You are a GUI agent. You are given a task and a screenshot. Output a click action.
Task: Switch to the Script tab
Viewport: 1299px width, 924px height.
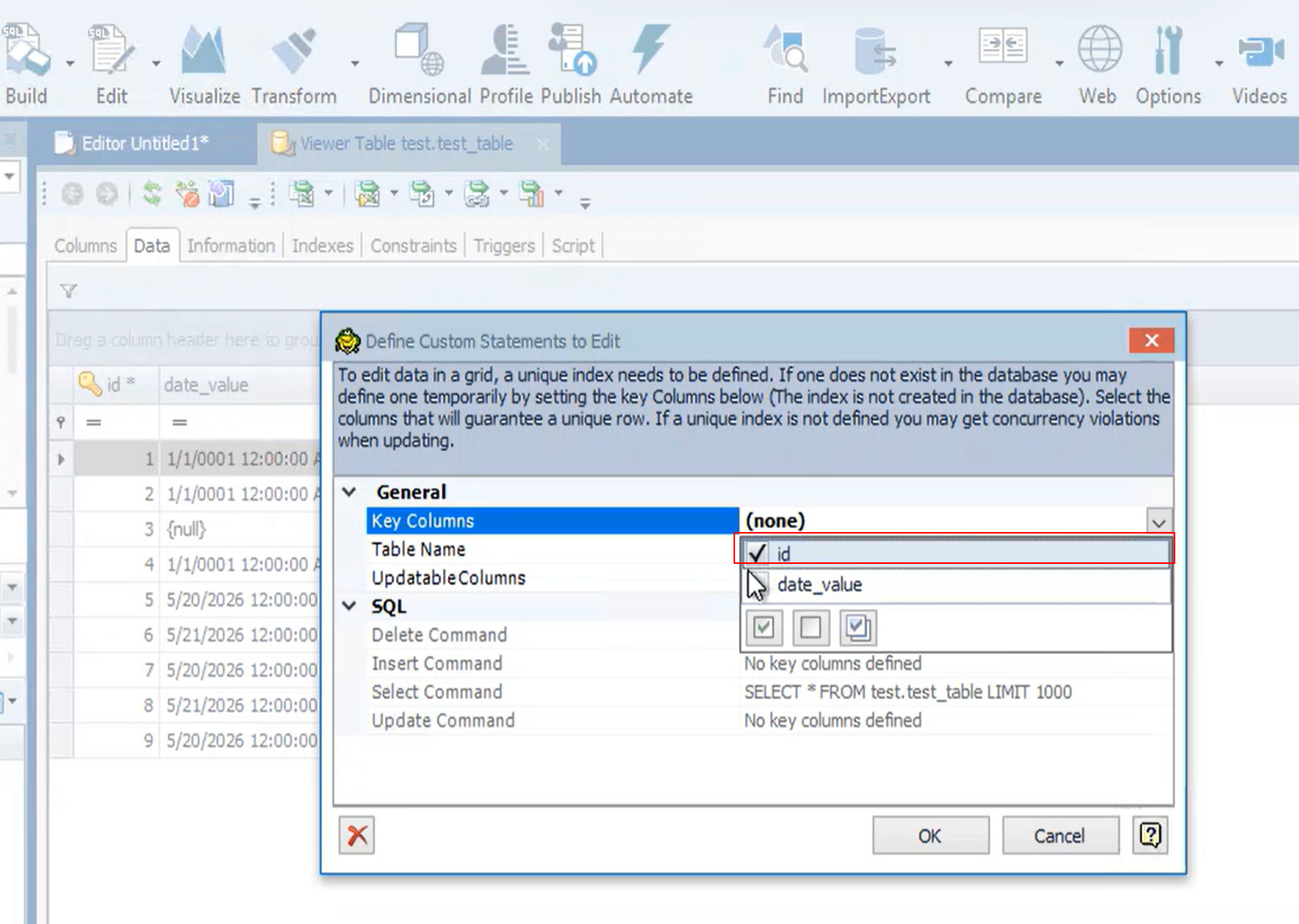[x=573, y=246]
